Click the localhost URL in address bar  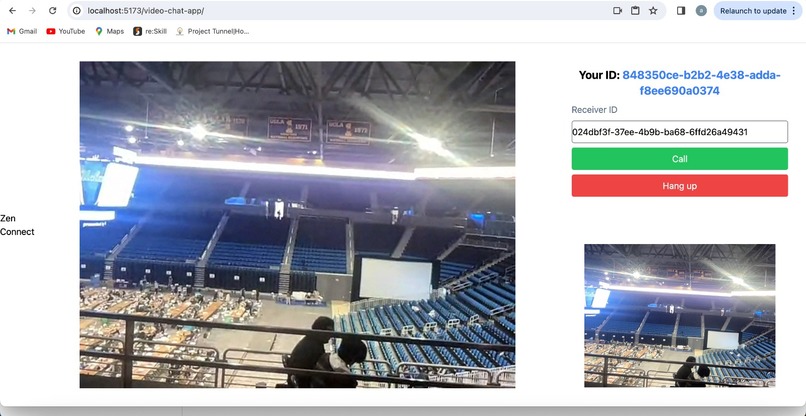pyautogui.click(x=145, y=11)
